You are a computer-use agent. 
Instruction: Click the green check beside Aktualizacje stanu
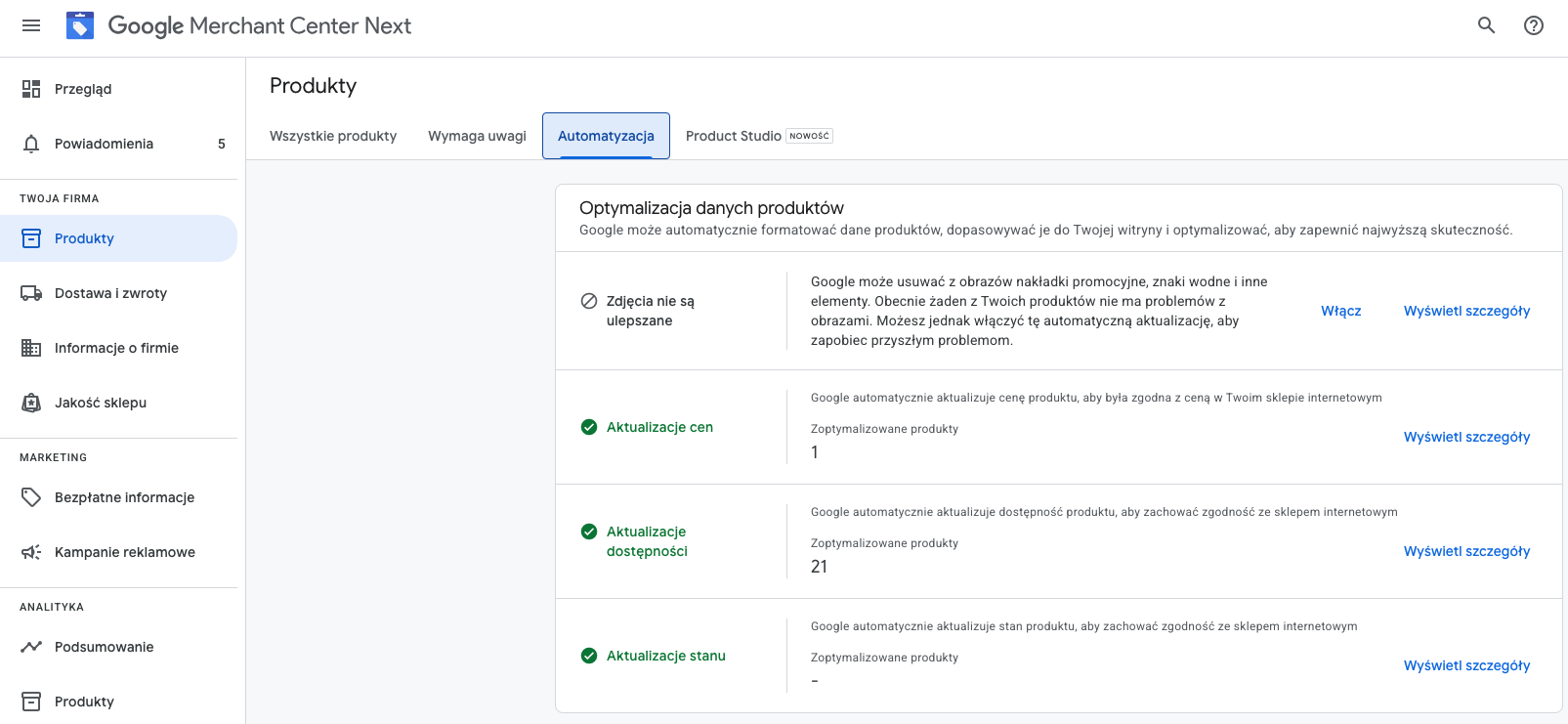pos(589,656)
